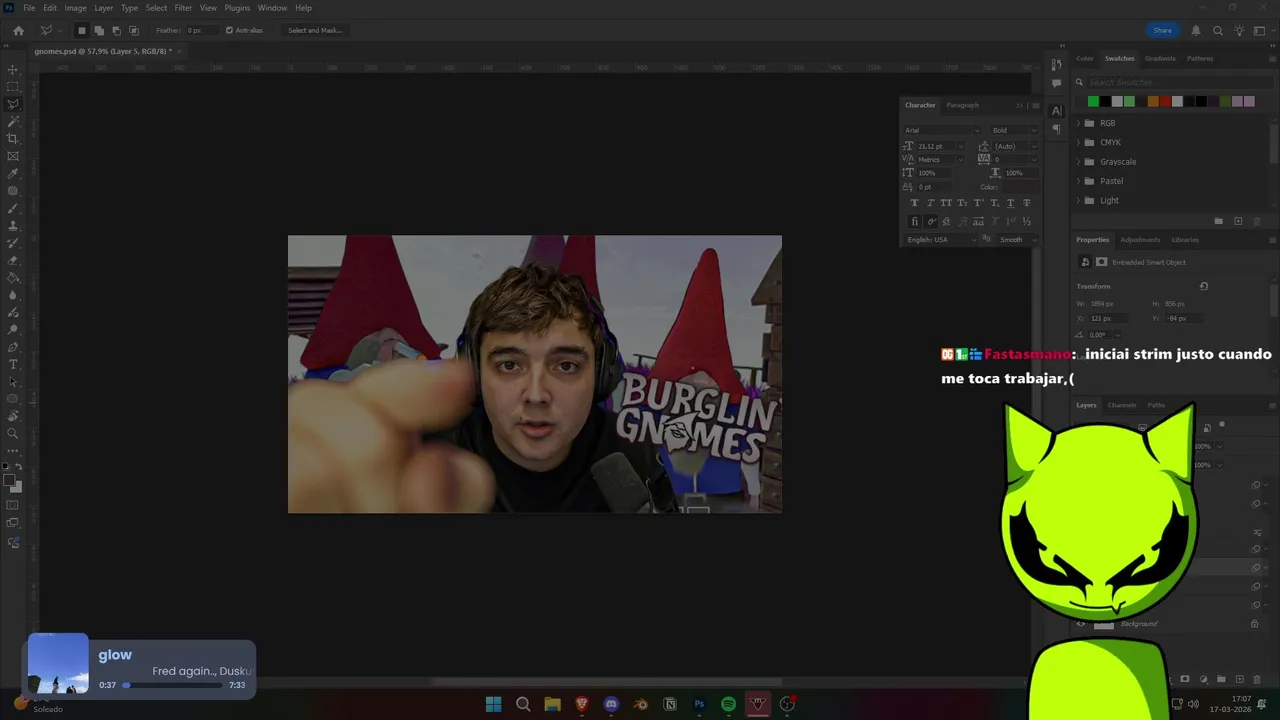The height and width of the screenshot is (720, 1280).
Task: Switch to the Gradients tab
Action: point(1160,58)
